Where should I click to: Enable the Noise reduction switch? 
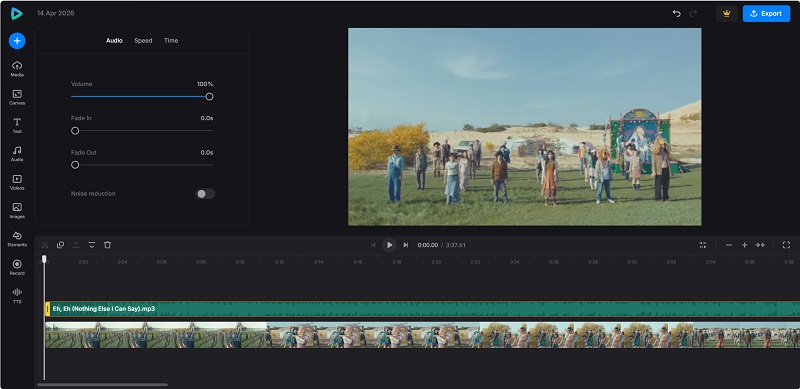(x=206, y=194)
